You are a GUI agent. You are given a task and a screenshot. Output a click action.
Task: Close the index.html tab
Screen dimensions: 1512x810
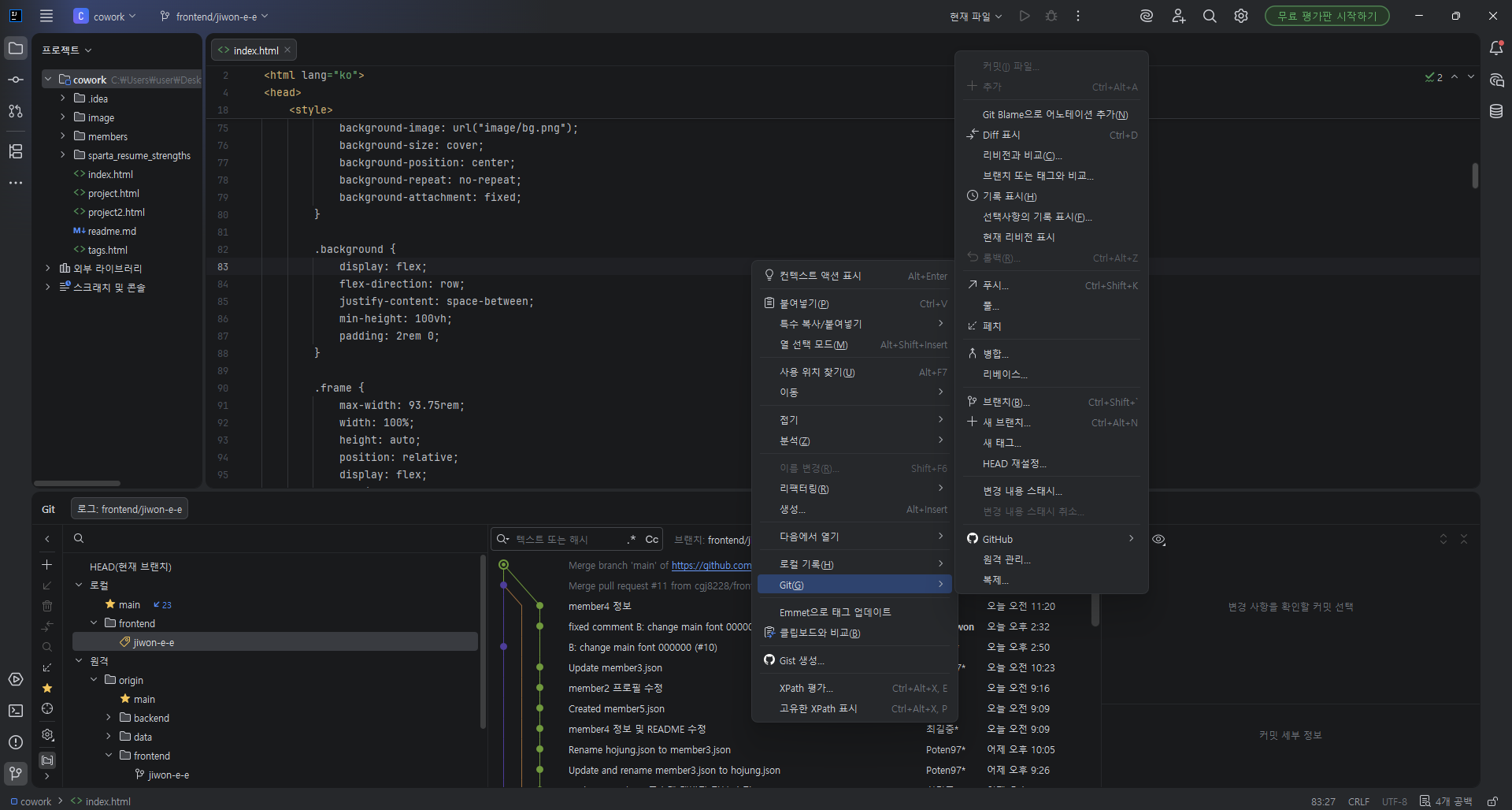287,50
